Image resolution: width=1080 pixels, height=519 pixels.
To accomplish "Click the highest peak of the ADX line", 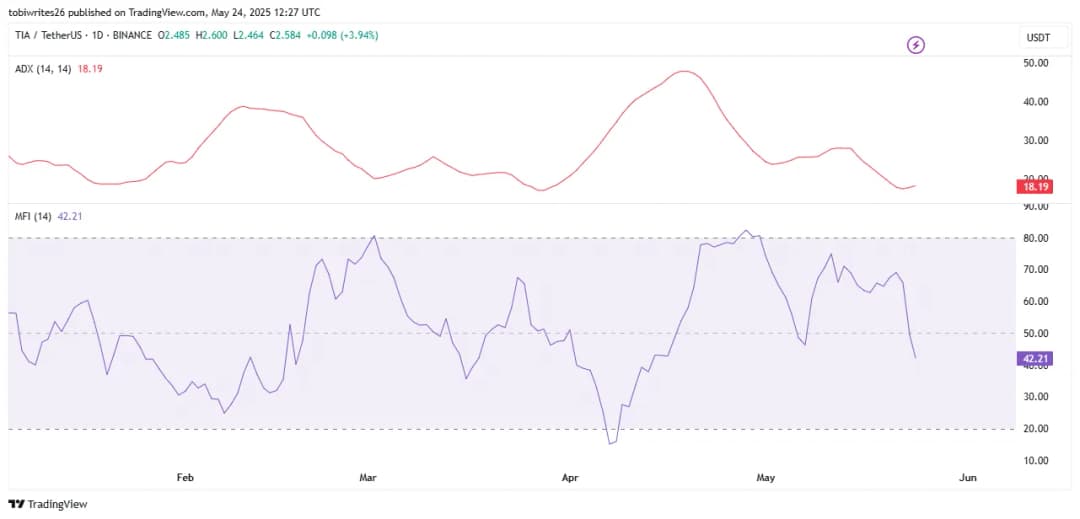I will 684,71.
